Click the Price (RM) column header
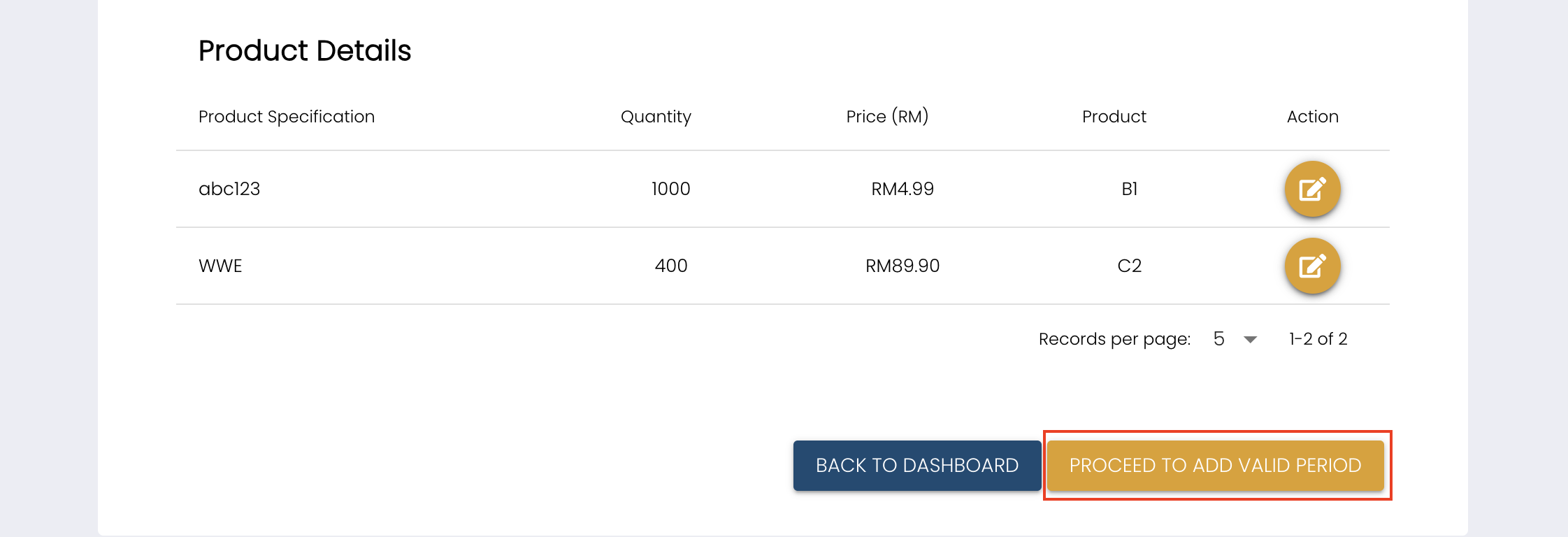Image resolution: width=1568 pixels, height=537 pixels. tap(887, 117)
